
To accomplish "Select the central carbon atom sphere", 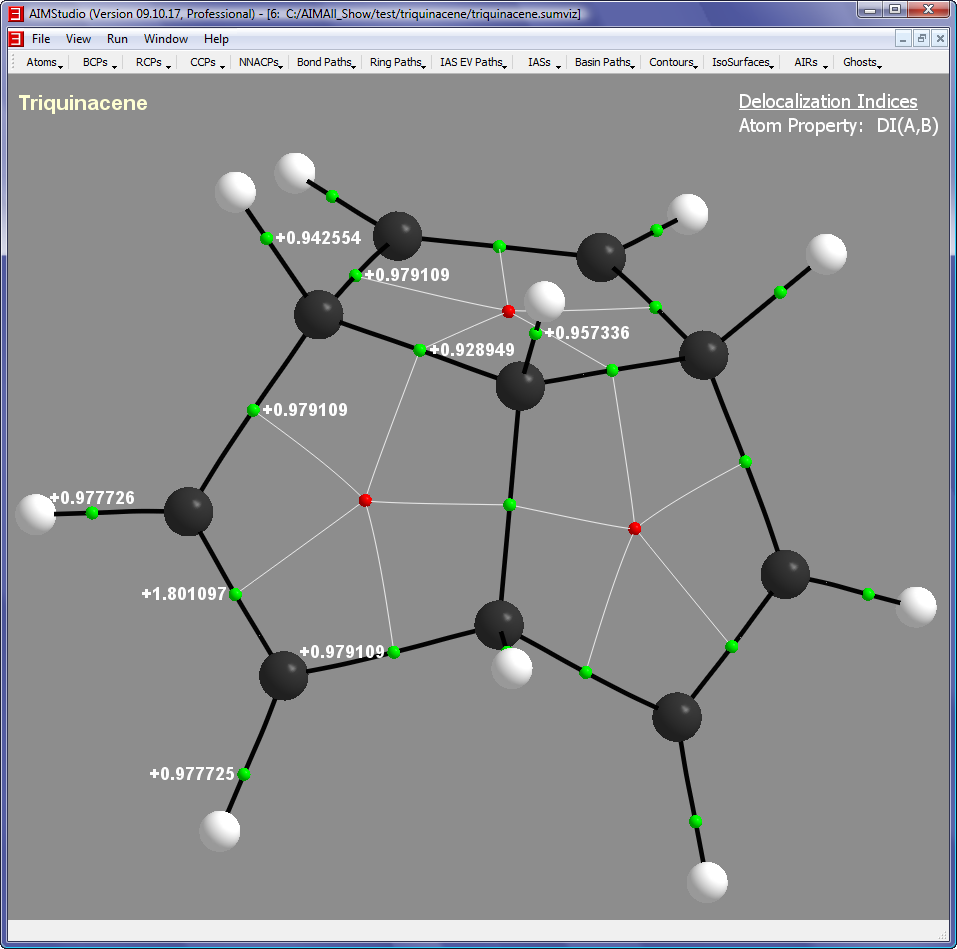I will pos(520,386).
